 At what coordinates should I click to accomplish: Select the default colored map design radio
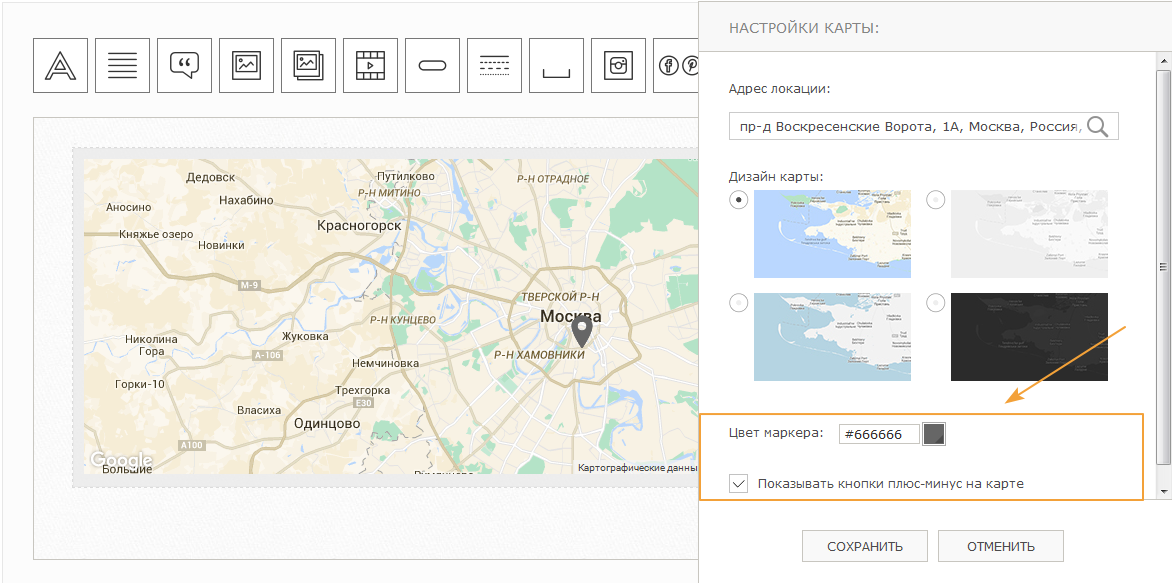pyautogui.click(x=738, y=200)
